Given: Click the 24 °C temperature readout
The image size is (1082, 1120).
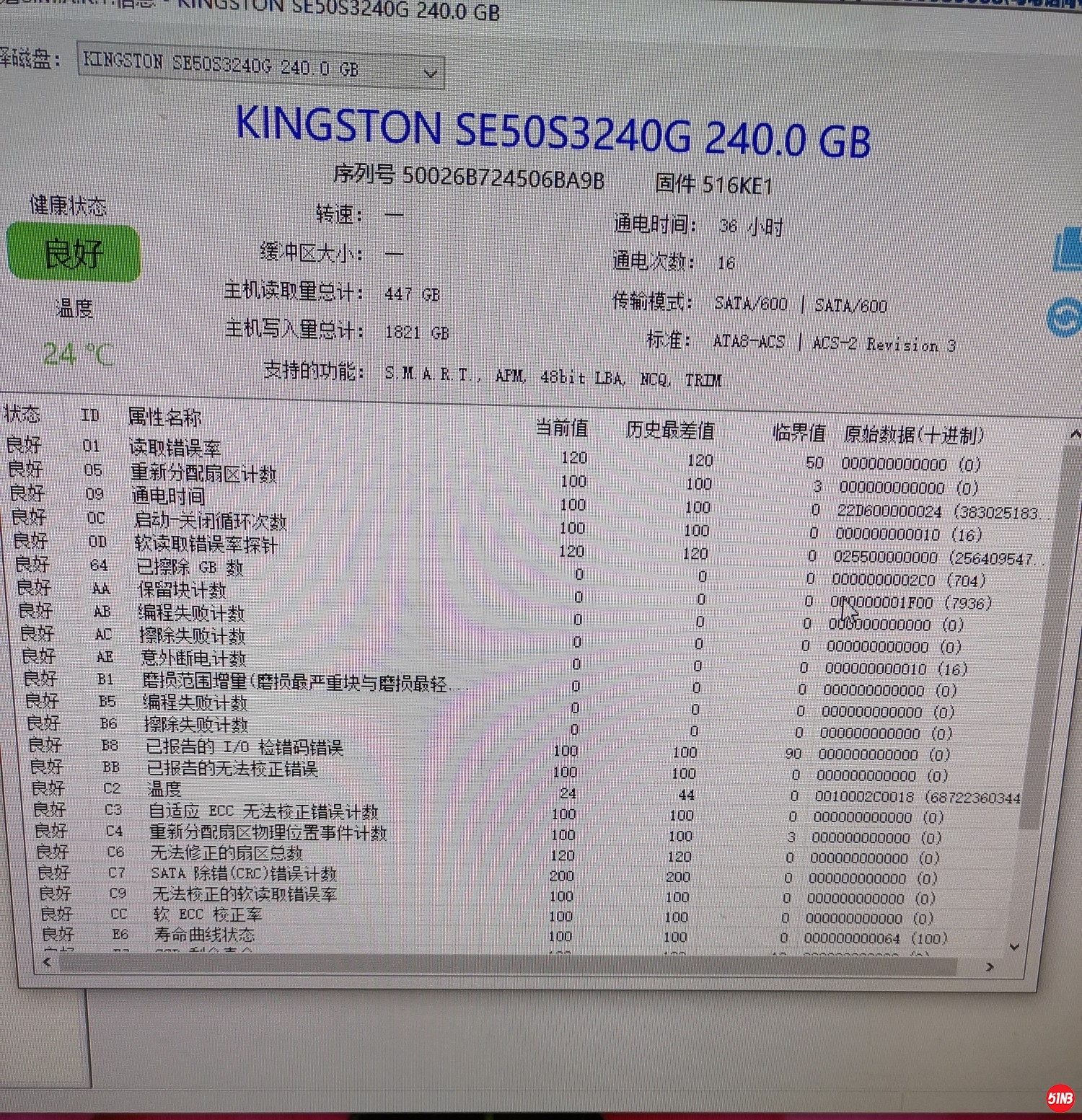Looking at the screenshot, I should coord(78,354).
